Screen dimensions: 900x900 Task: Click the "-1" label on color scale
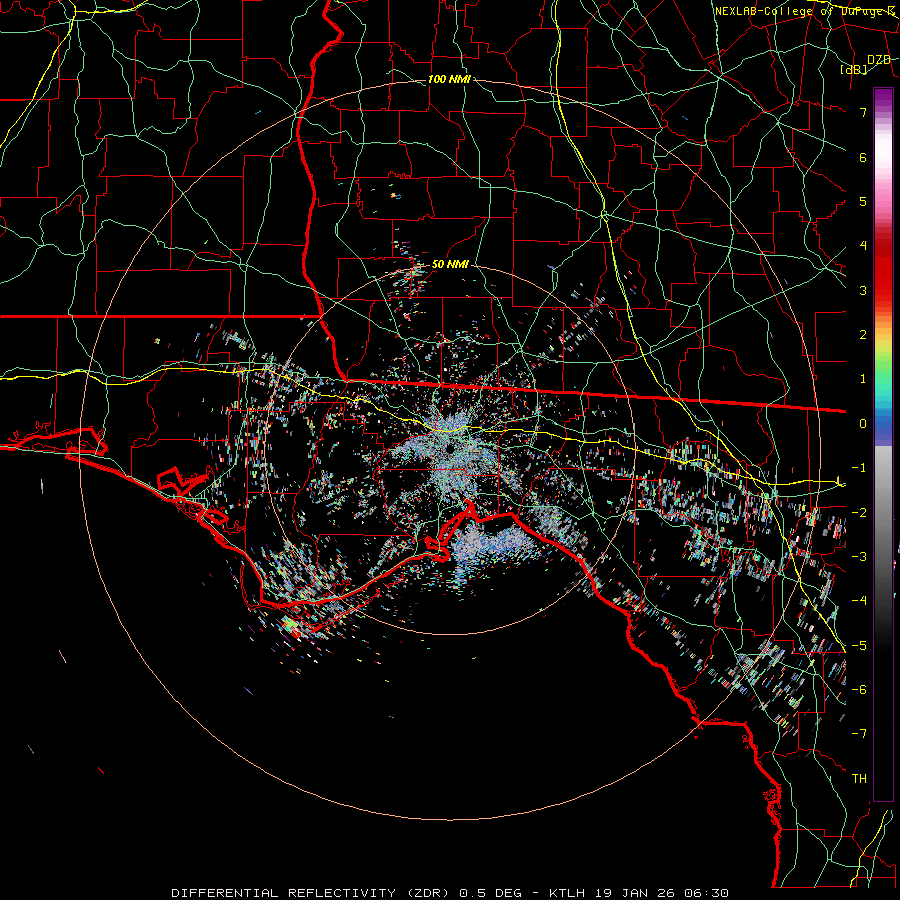(859, 468)
